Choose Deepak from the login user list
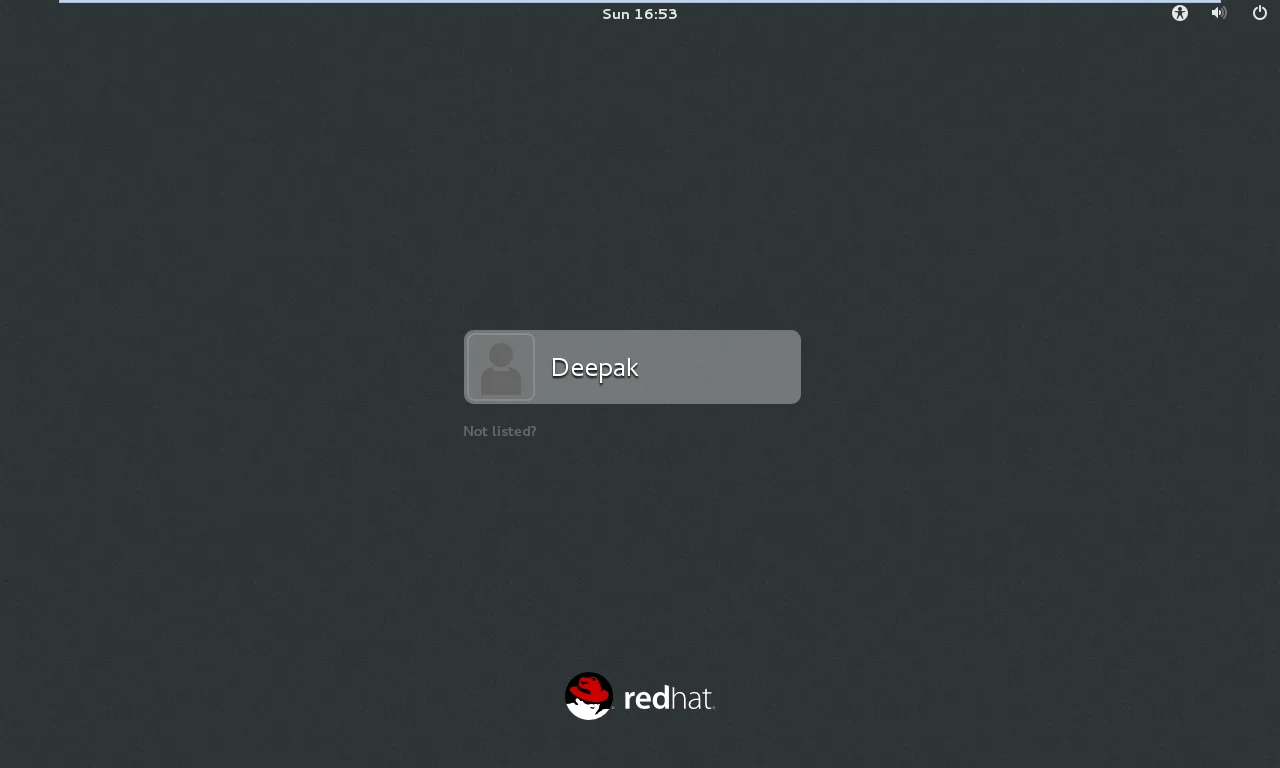 632,367
